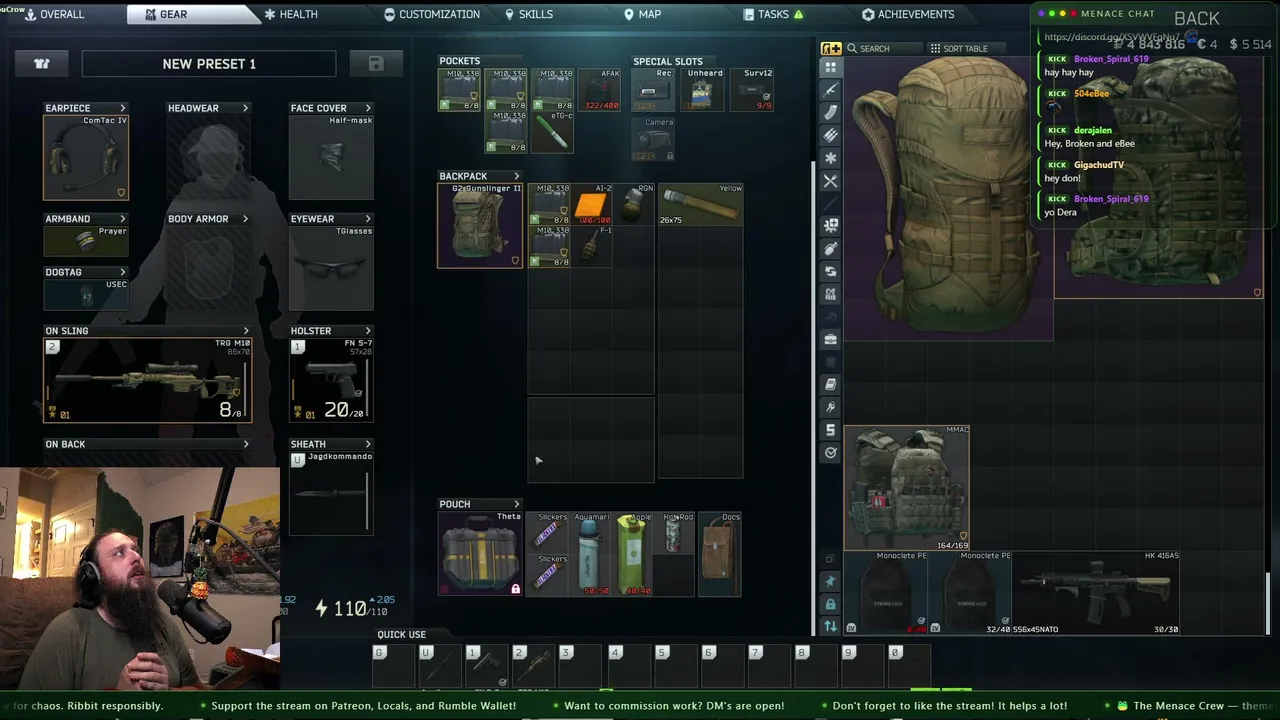Select the MMAC plate carrier in stash
The image size is (1280, 720).
coord(906,488)
